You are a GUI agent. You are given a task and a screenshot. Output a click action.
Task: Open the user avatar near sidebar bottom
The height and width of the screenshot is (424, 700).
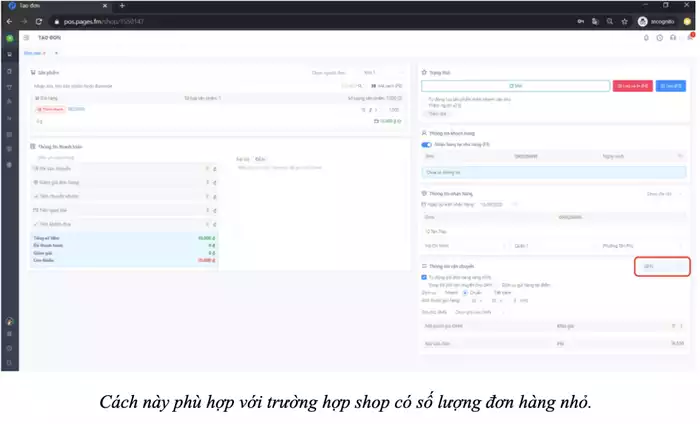tap(9, 321)
